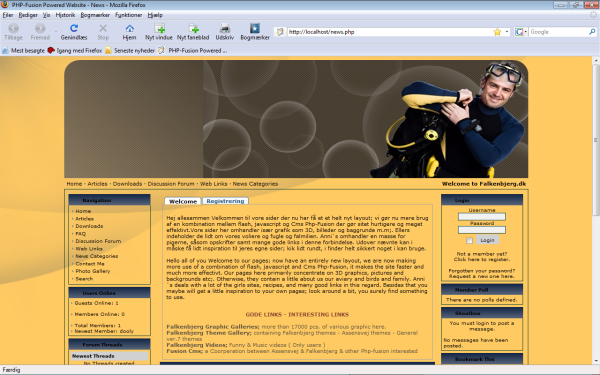Screen dimensions: 600x375
Task: Open Discussion Forum in the top navigation
Action: click(171, 184)
